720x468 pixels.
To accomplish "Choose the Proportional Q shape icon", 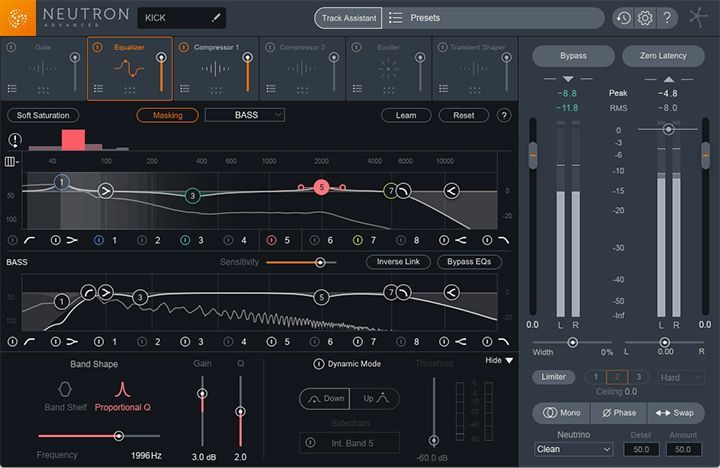I will click(122, 389).
